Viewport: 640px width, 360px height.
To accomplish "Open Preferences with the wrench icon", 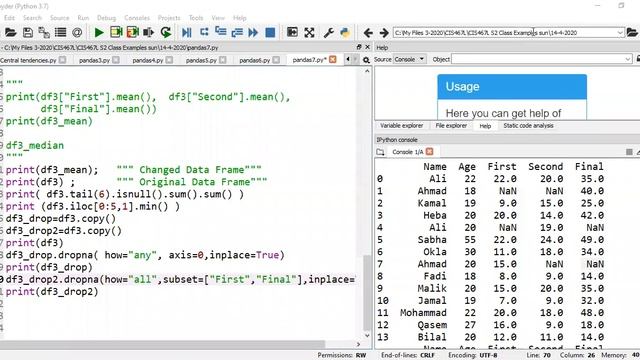I will [x=329, y=32].
